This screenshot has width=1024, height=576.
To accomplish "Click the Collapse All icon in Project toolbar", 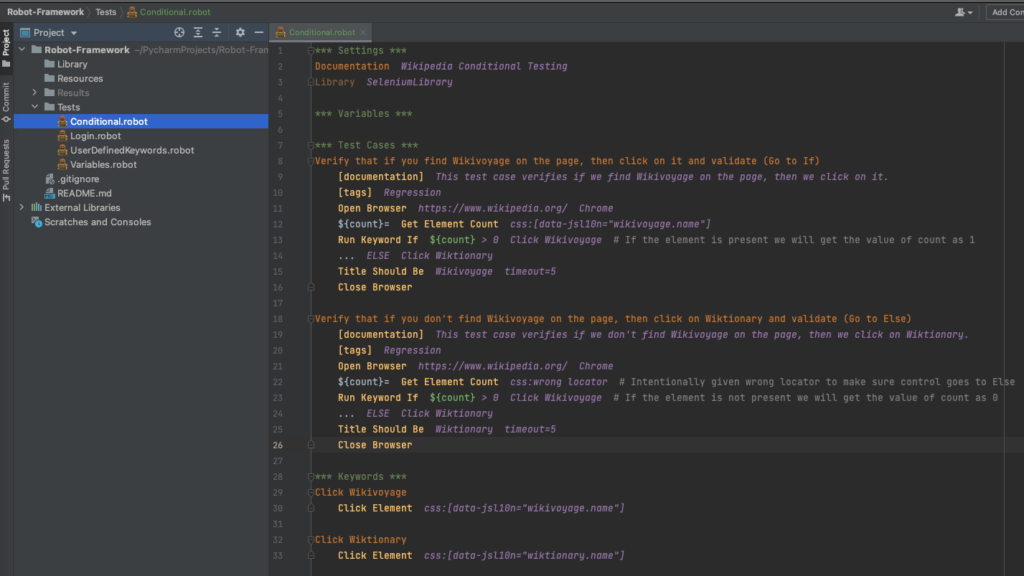I will click(x=216, y=32).
